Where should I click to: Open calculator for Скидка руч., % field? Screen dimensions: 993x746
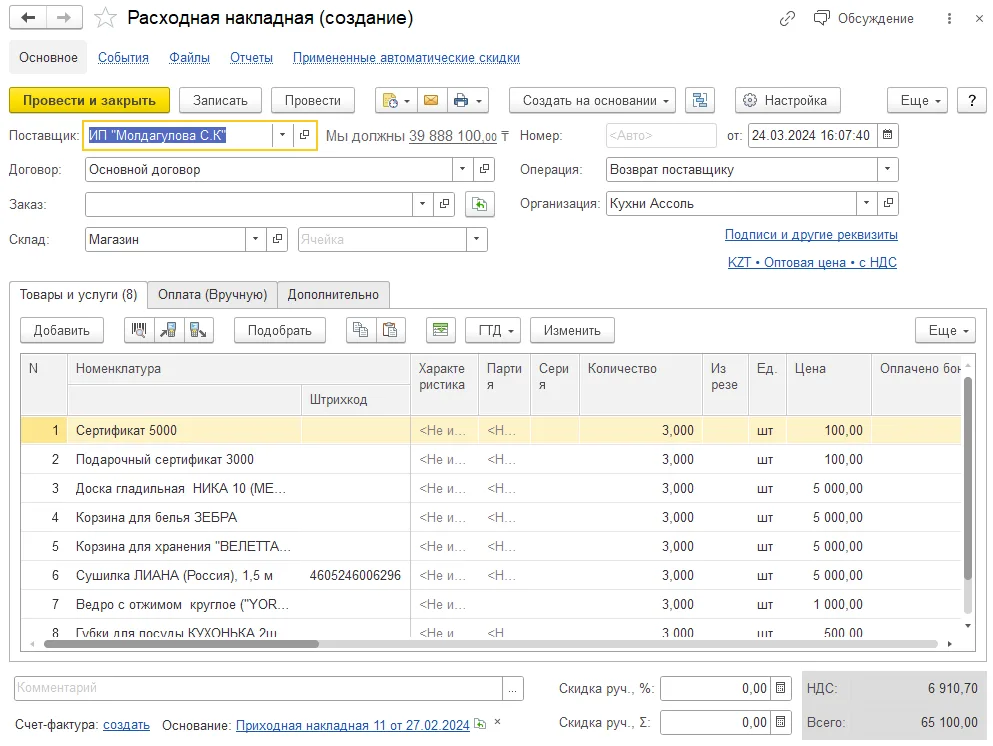point(781,688)
